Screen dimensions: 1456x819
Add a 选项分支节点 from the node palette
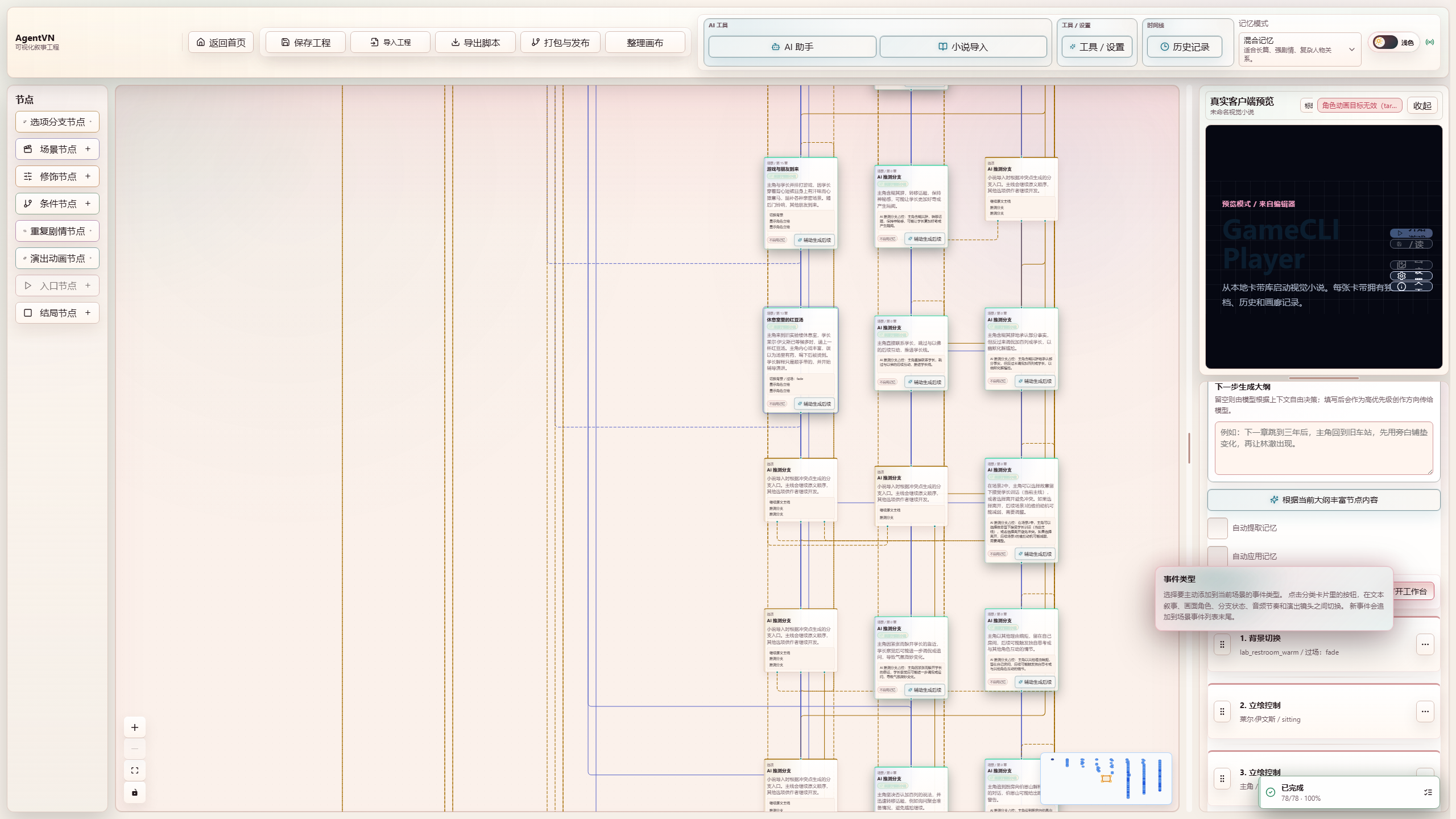tap(57, 122)
